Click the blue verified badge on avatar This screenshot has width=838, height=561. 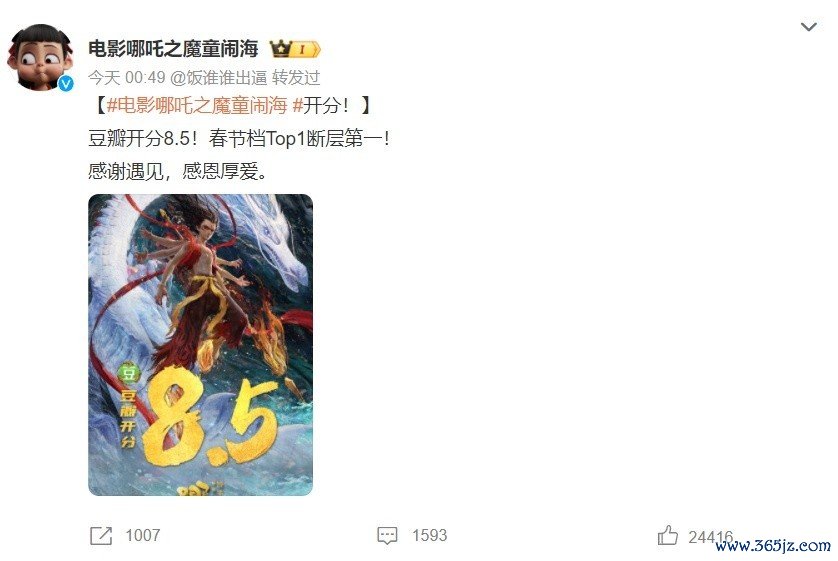tap(65, 83)
